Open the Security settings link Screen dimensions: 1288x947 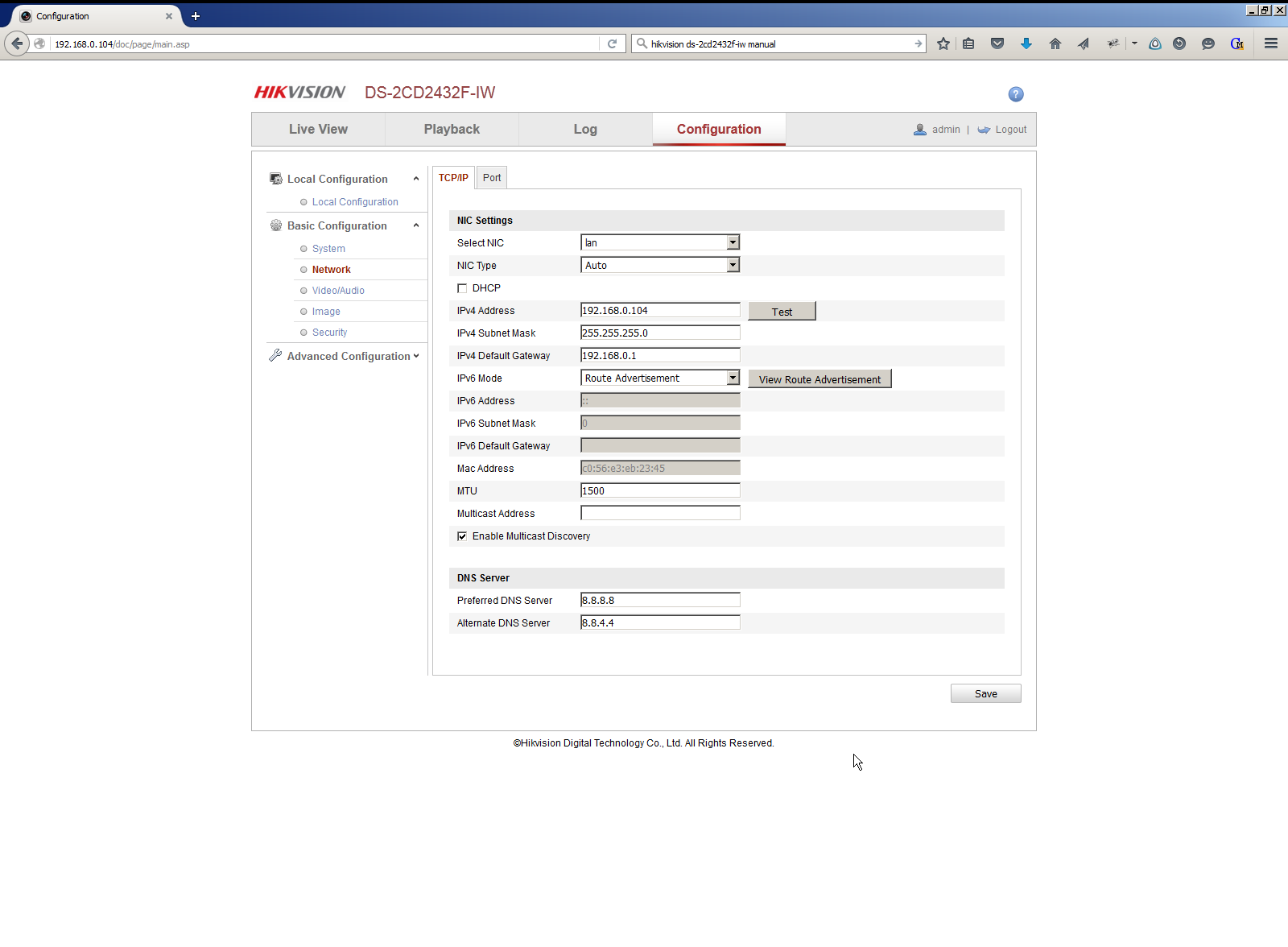tap(330, 333)
